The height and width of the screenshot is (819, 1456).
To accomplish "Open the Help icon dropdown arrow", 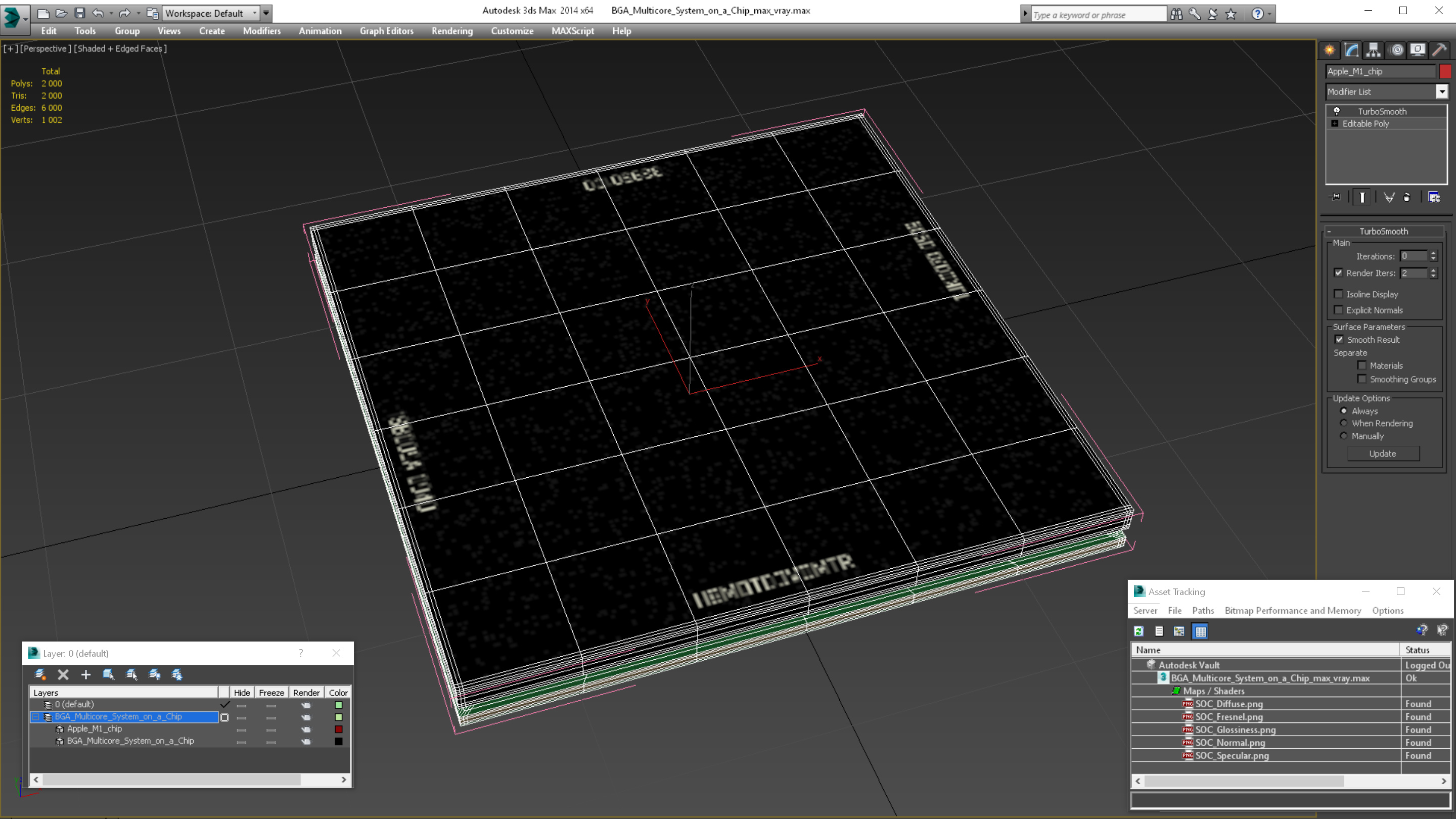I will coord(1269,14).
